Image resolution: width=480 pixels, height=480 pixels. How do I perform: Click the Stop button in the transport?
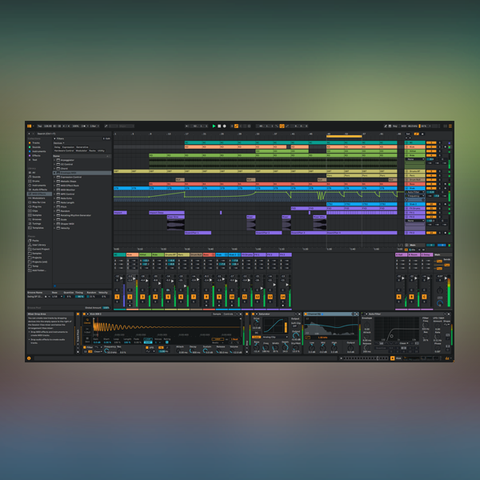[x=219, y=126]
